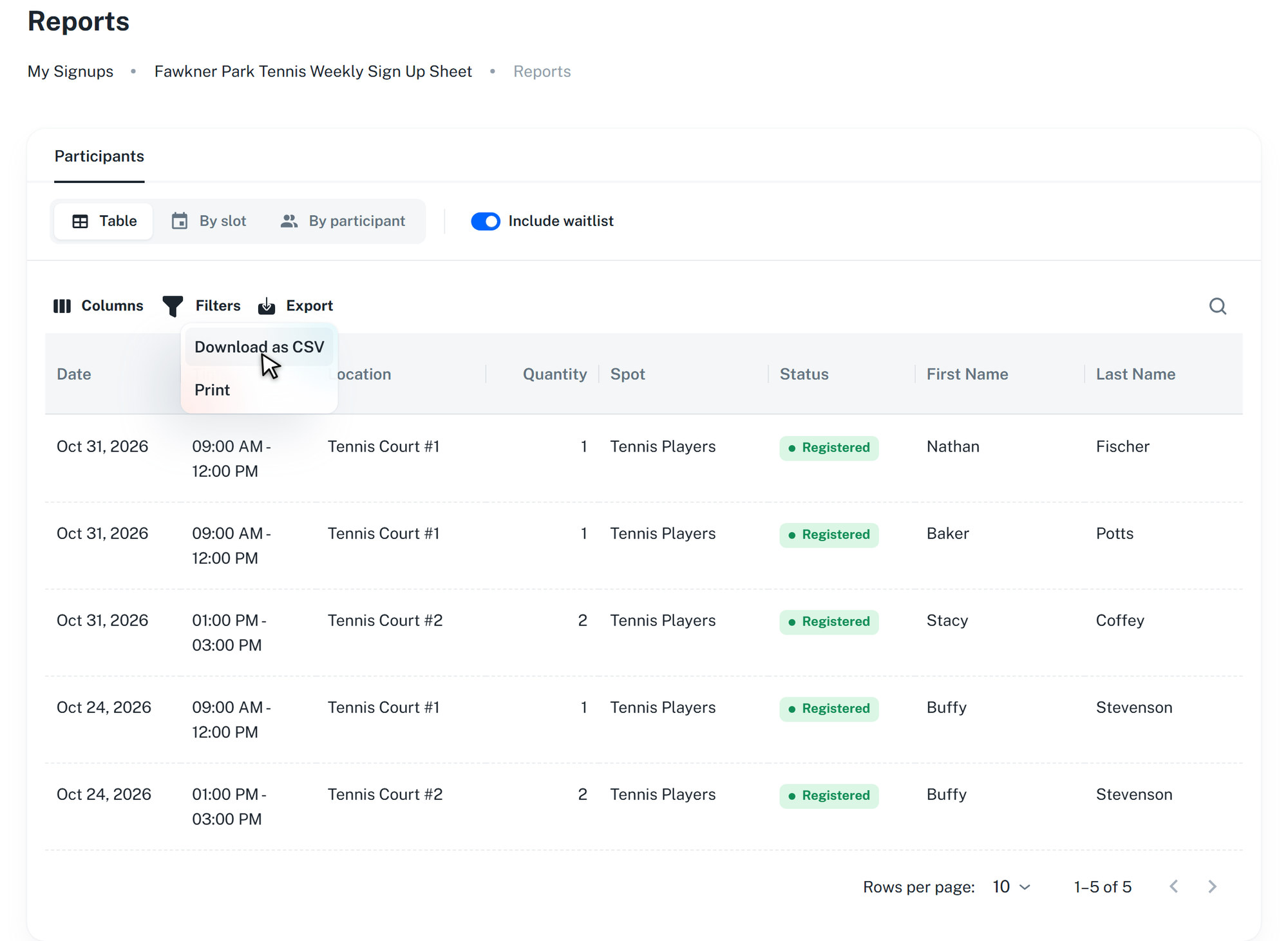Viewport: 1288px width, 941px height.
Task: Go to the previous page arrow
Action: (x=1173, y=887)
